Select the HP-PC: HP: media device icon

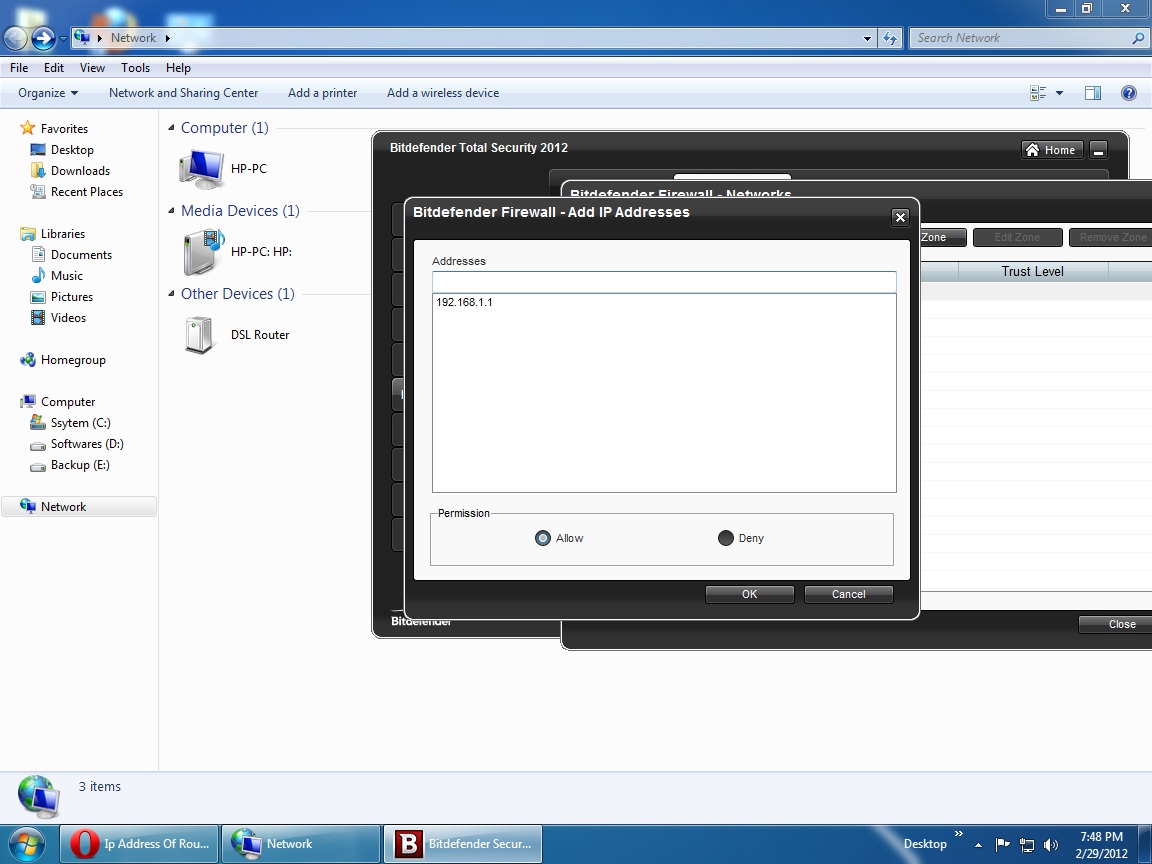click(204, 251)
